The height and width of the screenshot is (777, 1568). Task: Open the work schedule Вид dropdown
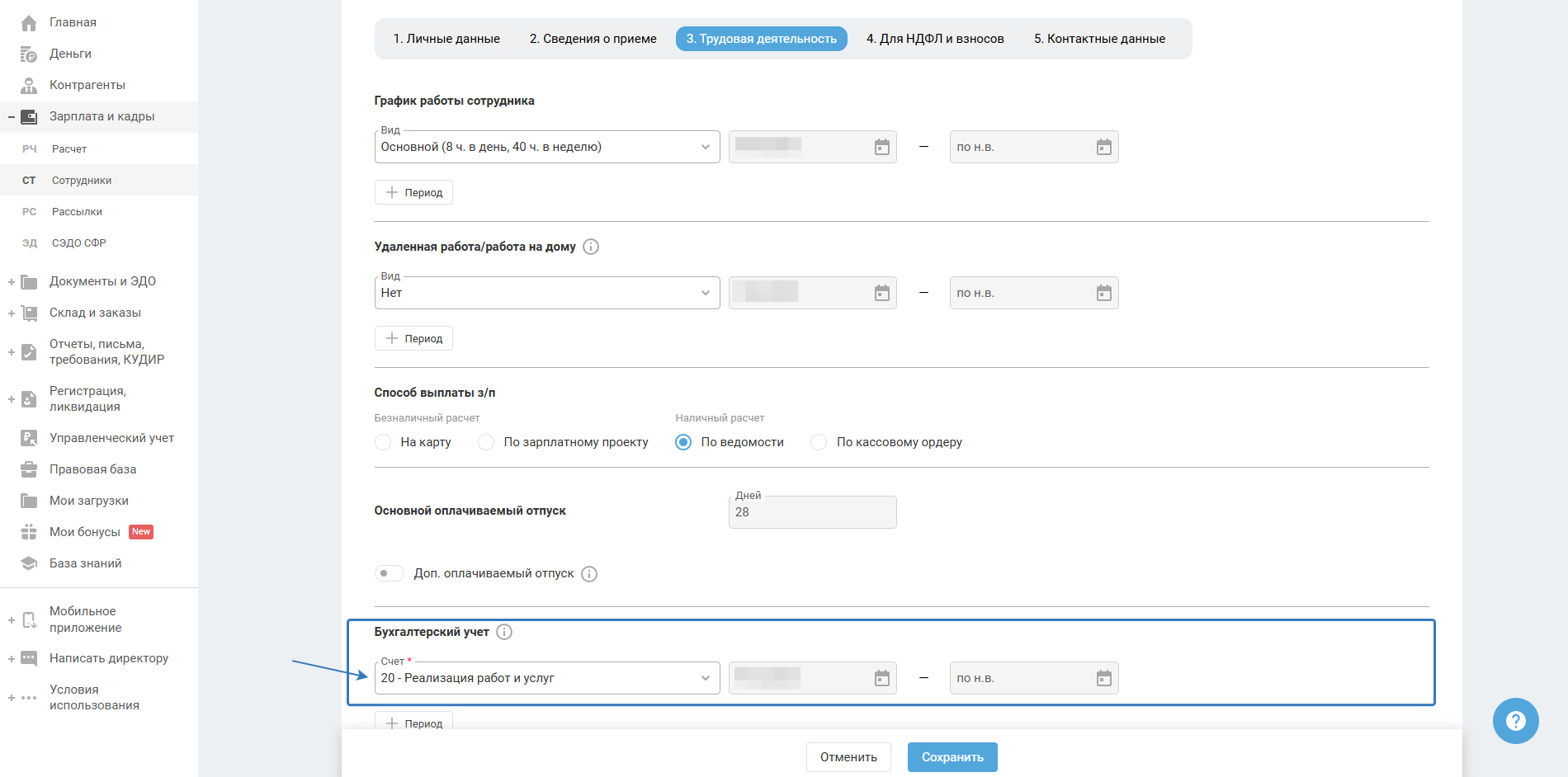(546, 147)
